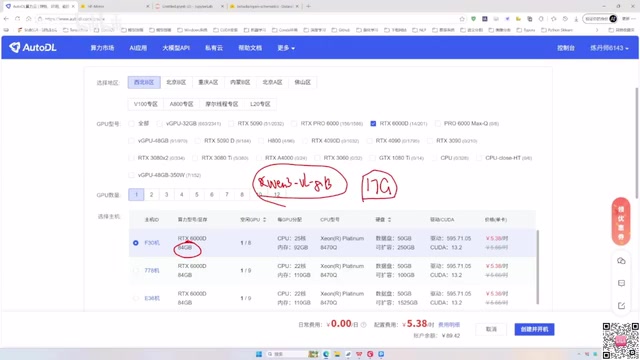The width and height of the screenshot is (640, 360).
Task: Switch to region 北京B区
Action: (176, 82)
